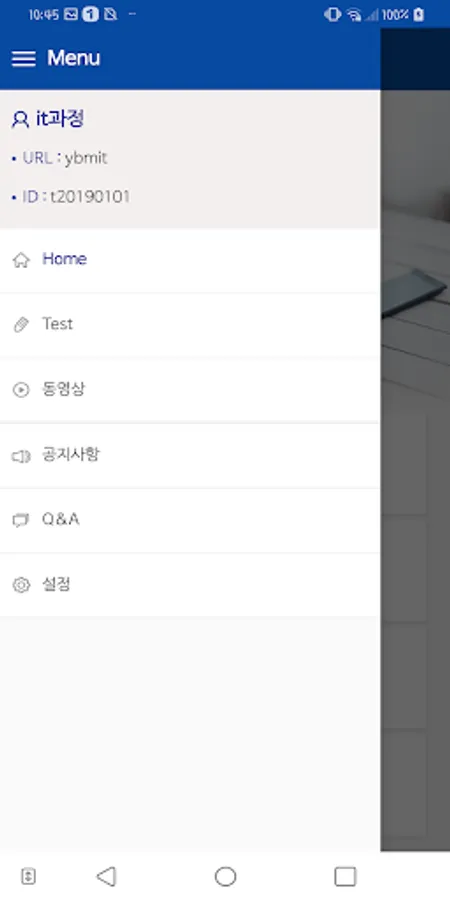This screenshot has height=900, width=450.
Task: Open the Q&A menu entry
Action: pos(189,521)
